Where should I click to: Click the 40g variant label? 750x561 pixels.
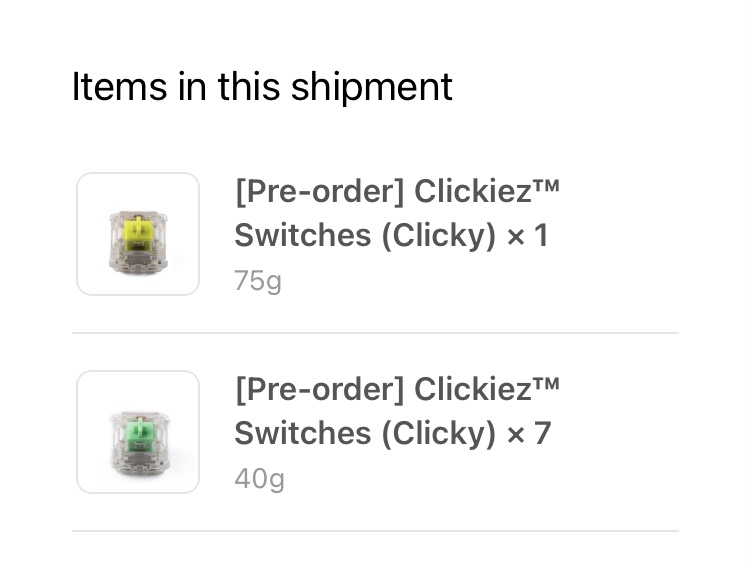259,479
